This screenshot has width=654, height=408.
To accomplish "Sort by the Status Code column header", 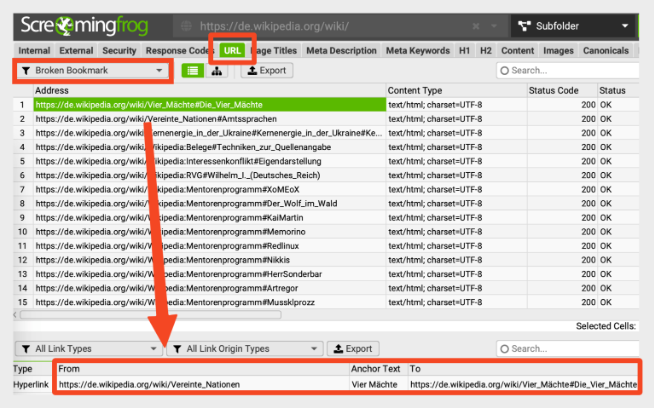I will (562, 91).
